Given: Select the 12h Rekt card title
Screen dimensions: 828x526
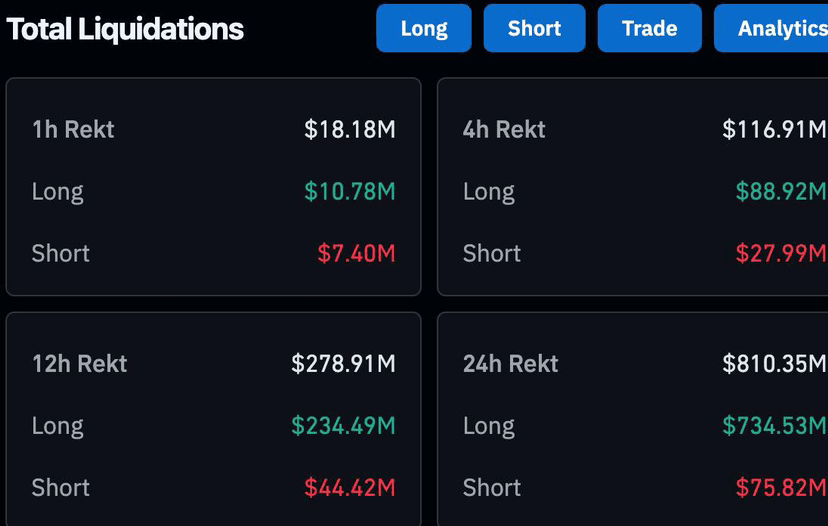Looking at the screenshot, I should (x=80, y=363).
